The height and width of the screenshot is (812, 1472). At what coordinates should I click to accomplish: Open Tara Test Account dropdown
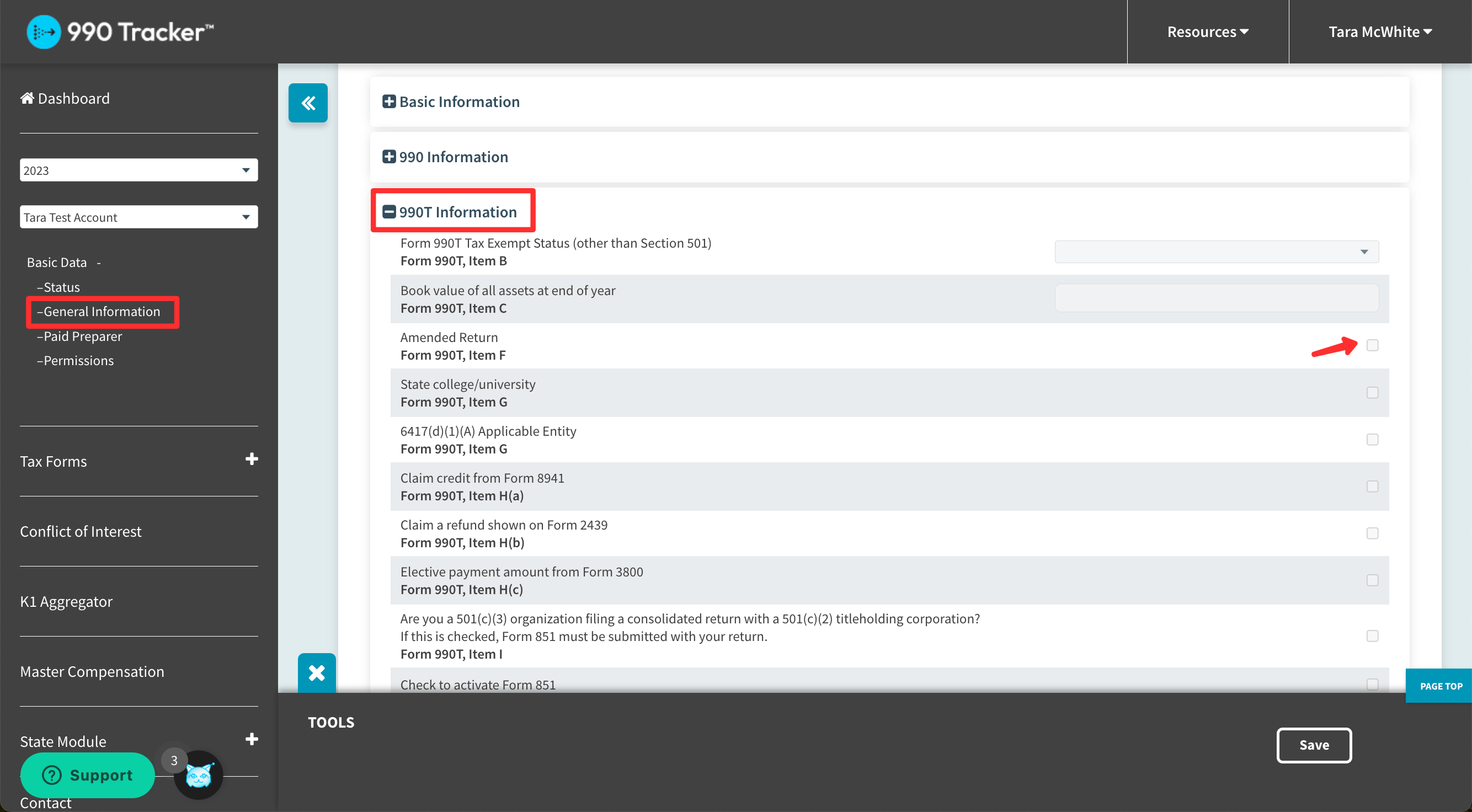tap(138, 217)
